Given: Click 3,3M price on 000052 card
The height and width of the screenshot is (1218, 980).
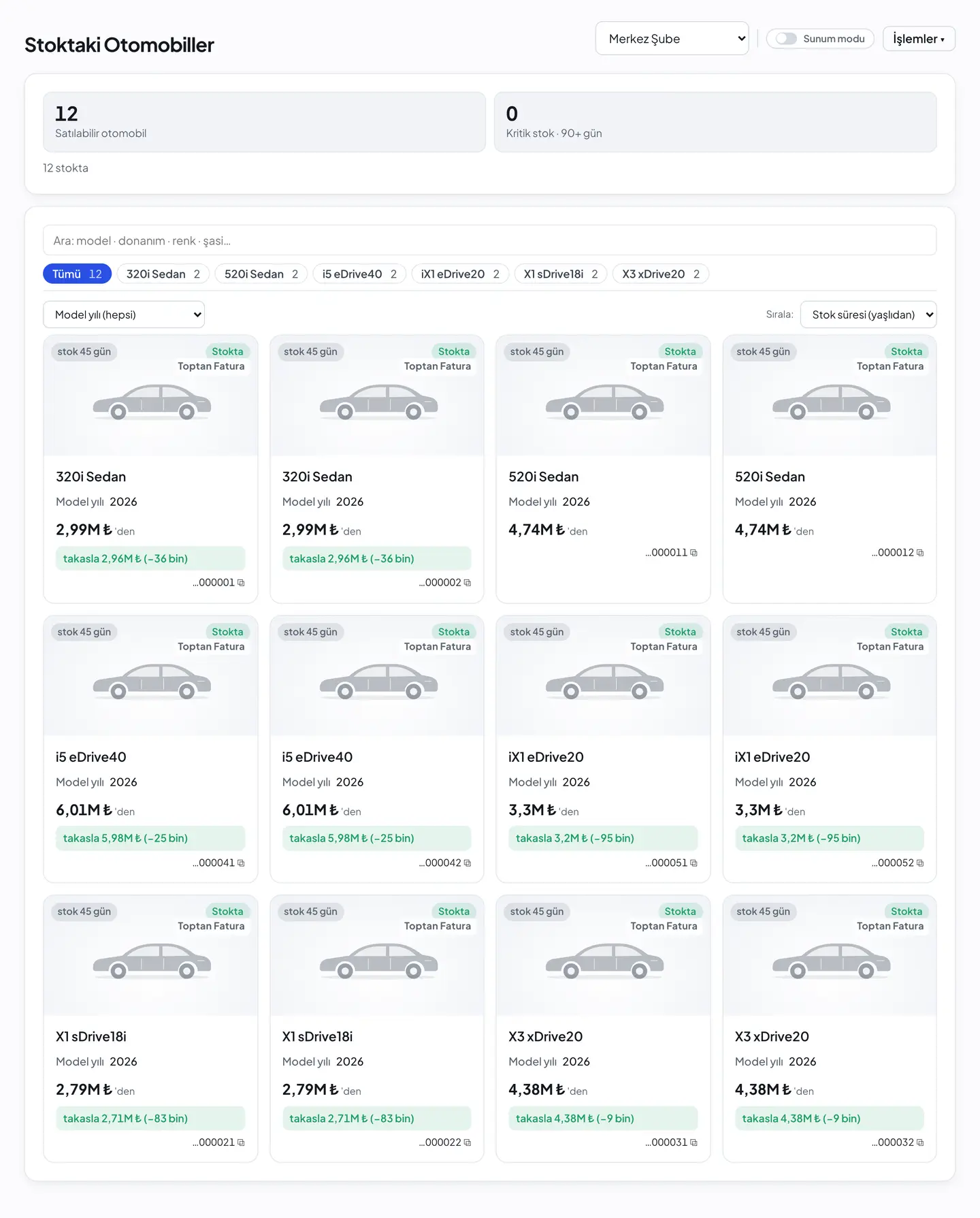Looking at the screenshot, I should tap(759, 810).
